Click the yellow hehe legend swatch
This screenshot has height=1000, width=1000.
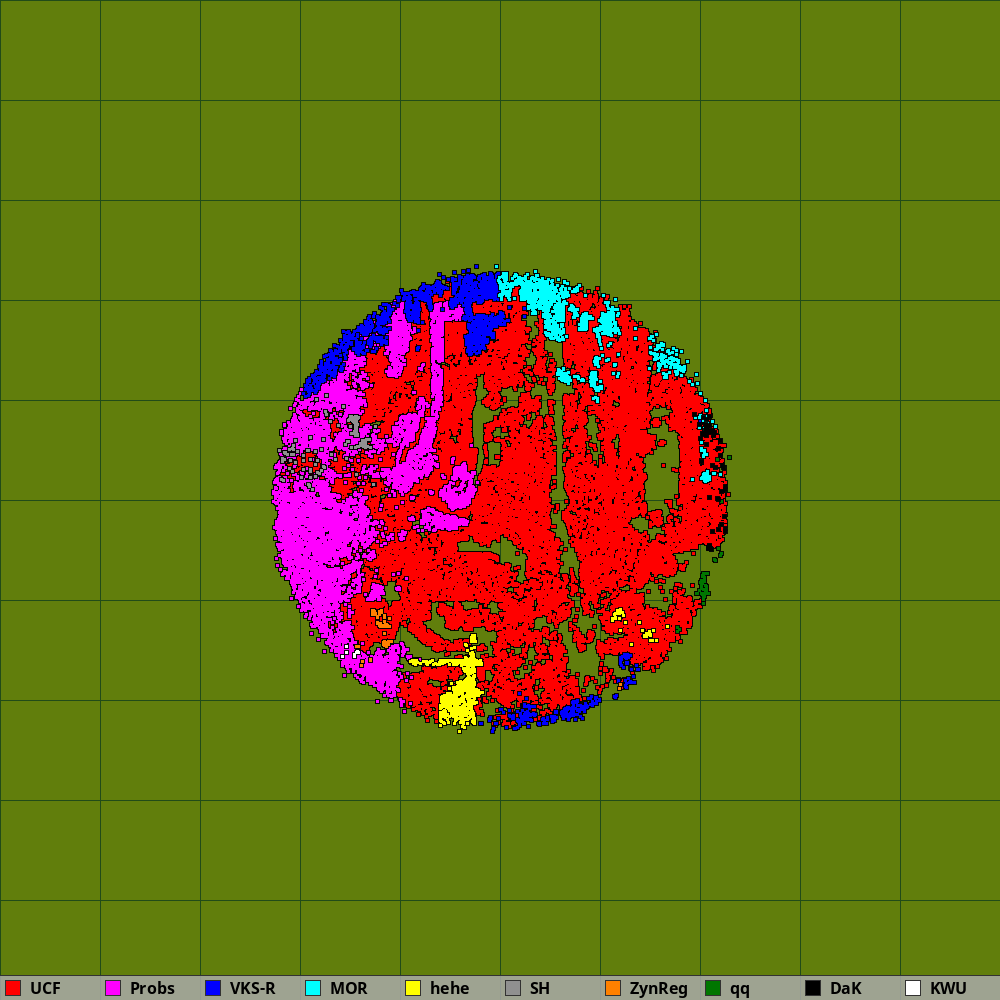coord(413,988)
